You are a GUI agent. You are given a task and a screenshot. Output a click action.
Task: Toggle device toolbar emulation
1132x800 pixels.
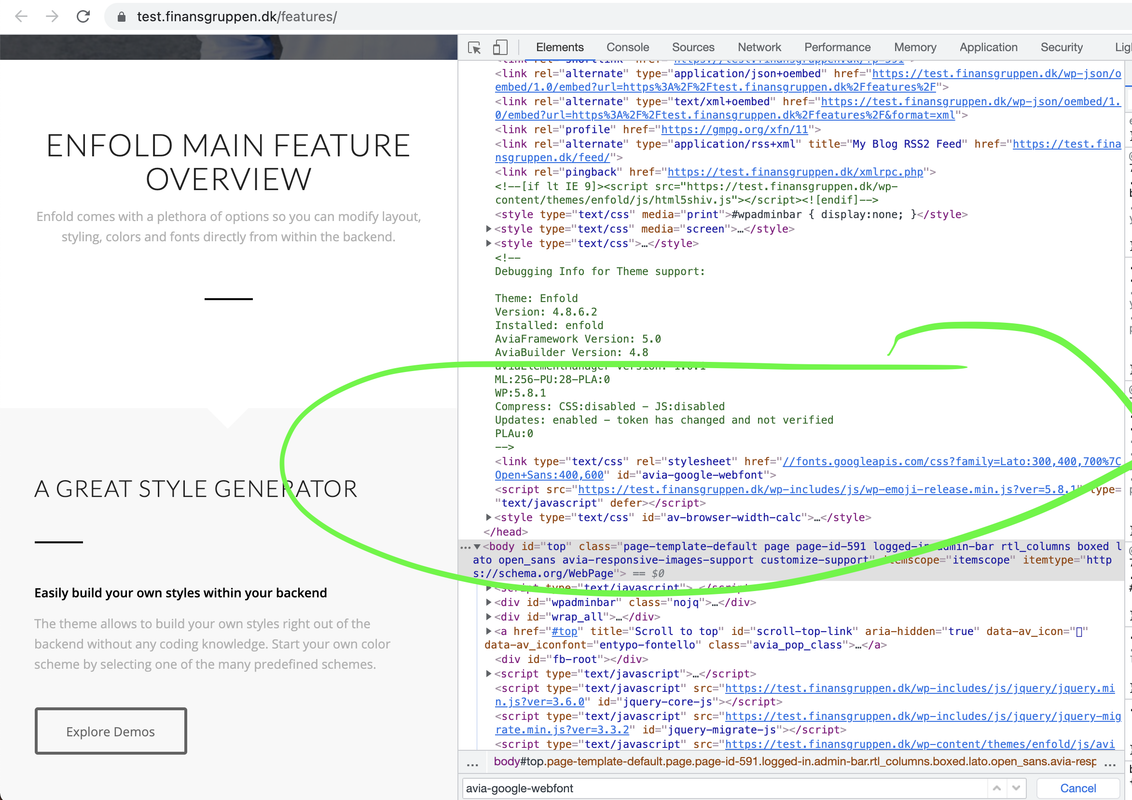(500, 47)
